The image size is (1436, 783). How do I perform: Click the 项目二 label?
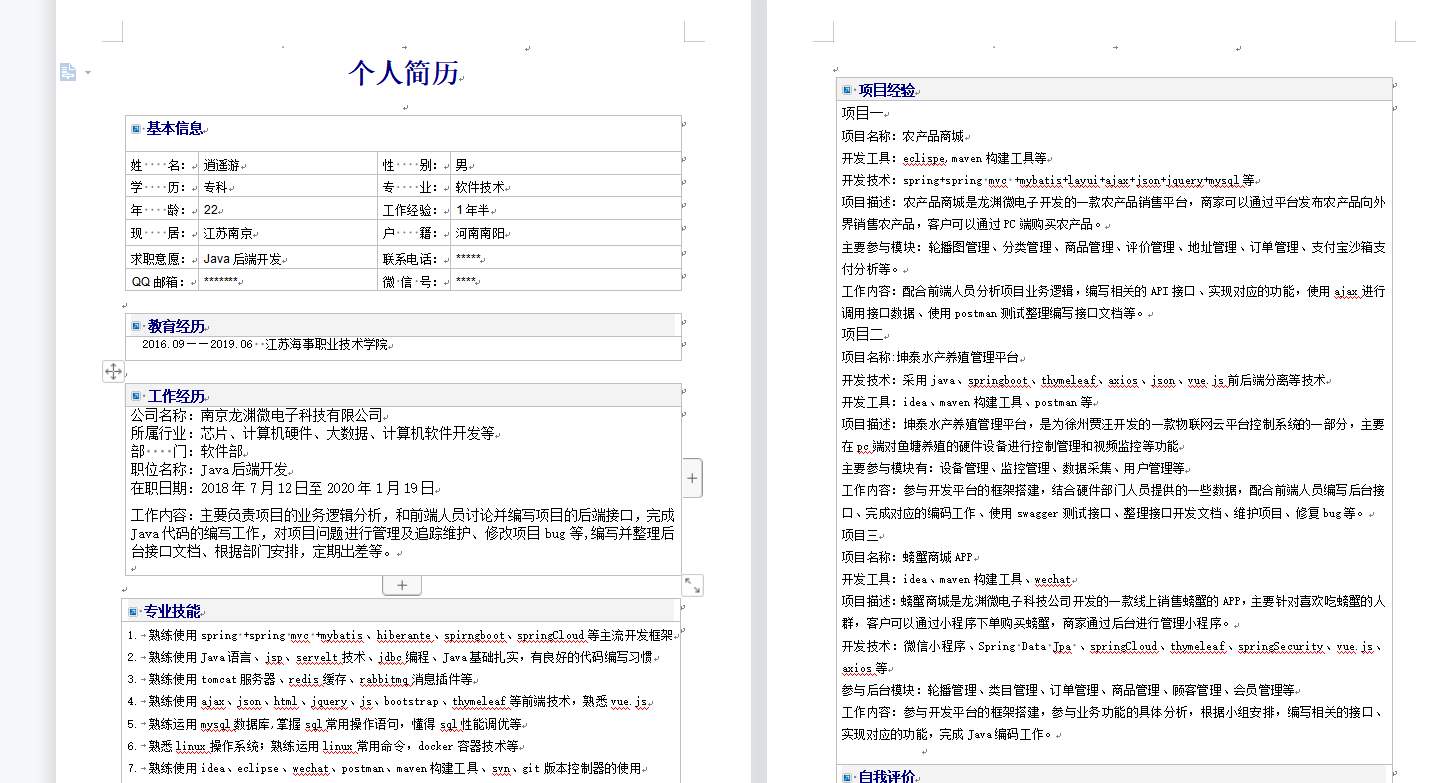pyautogui.click(x=863, y=334)
